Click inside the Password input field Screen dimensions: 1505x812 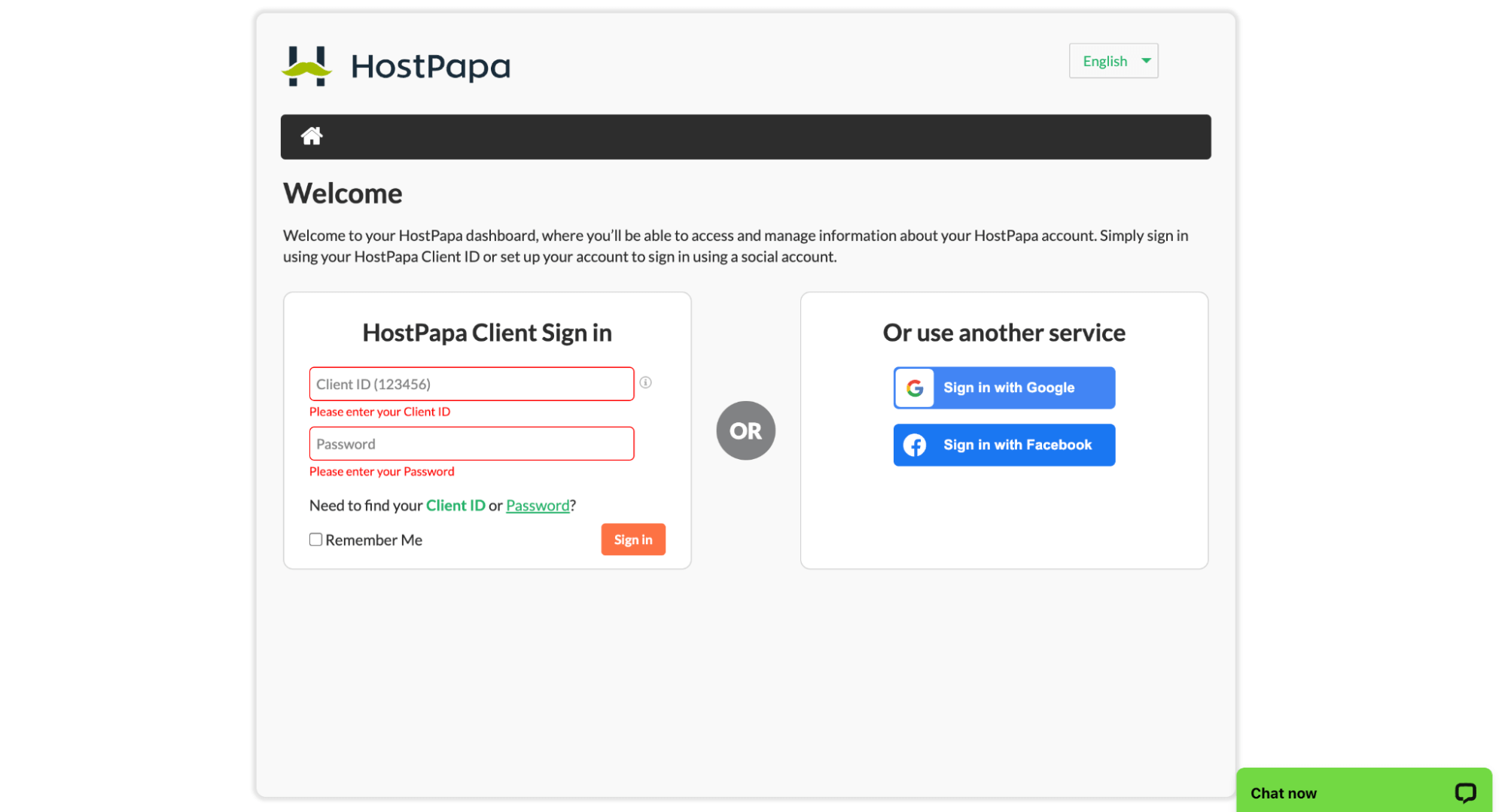click(471, 443)
